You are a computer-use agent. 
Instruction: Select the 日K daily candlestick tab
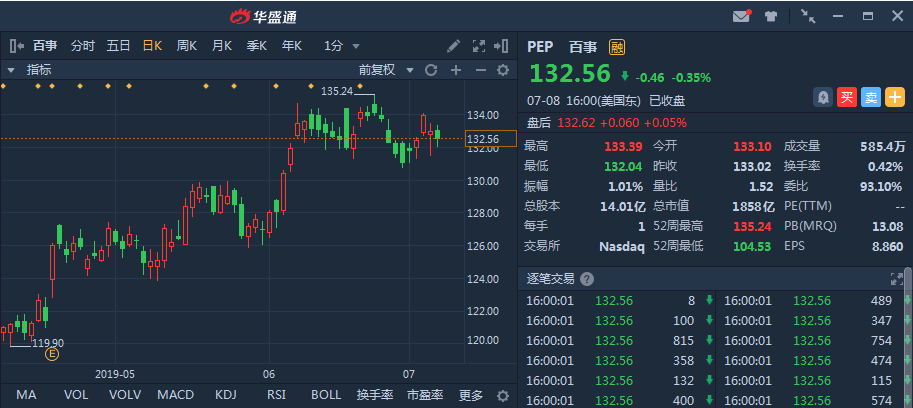click(x=153, y=46)
